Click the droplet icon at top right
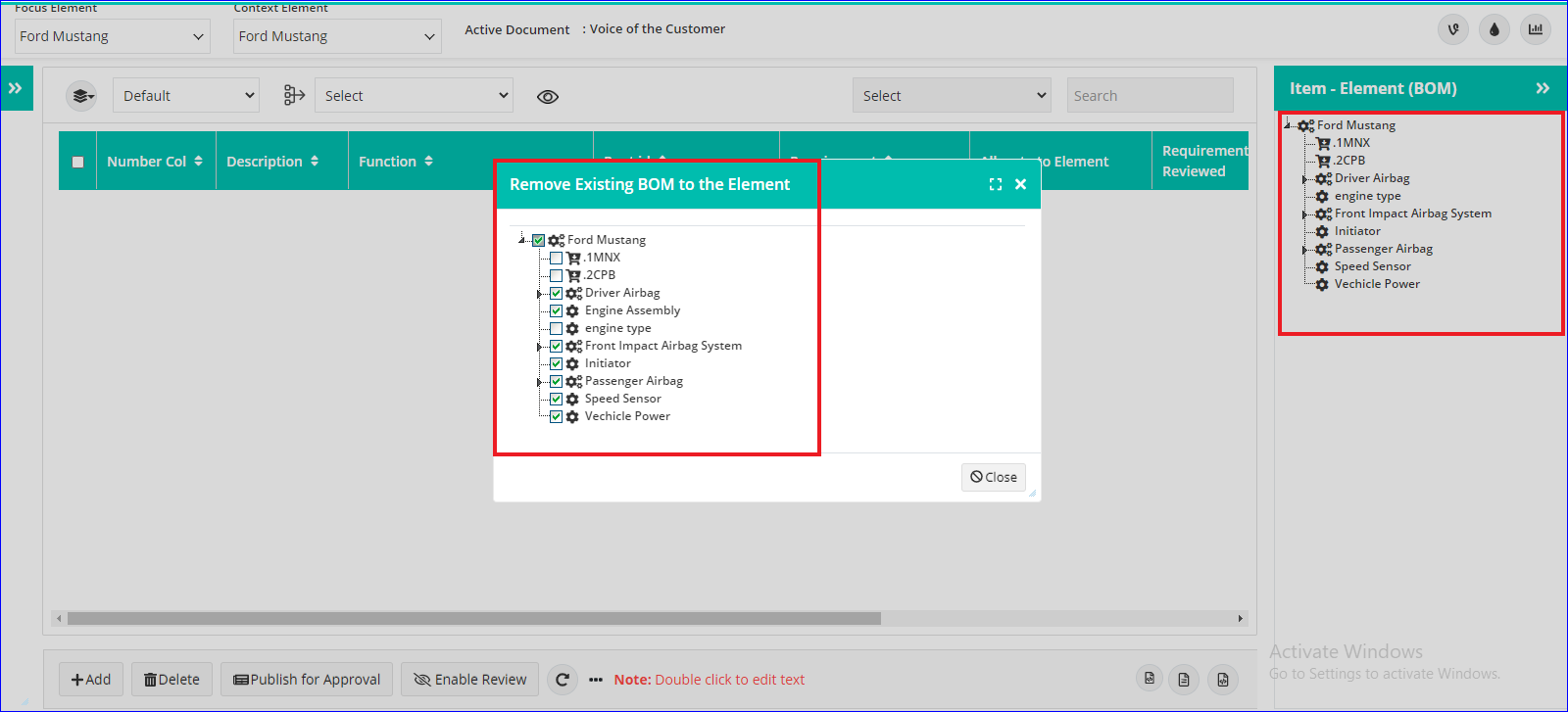1568x712 pixels. pos(1494,29)
